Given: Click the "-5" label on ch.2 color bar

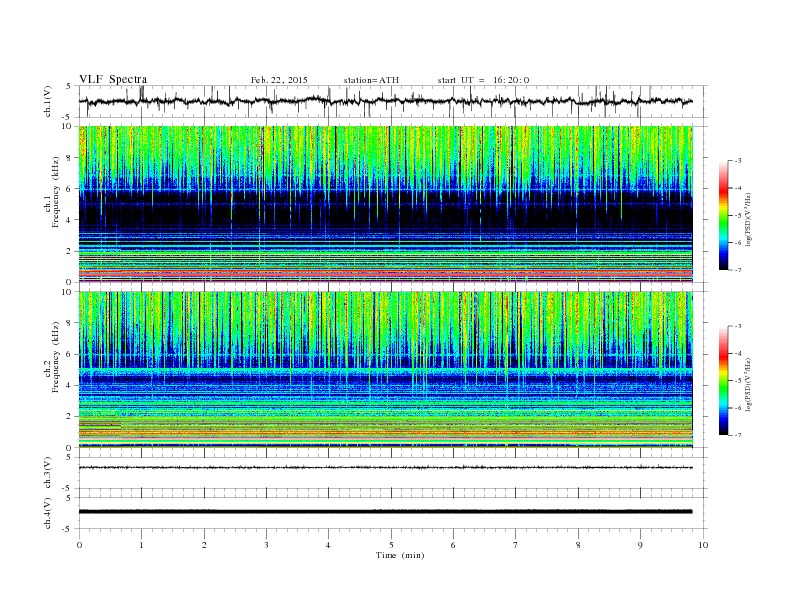Looking at the screenshot, I should coord(738,380).
